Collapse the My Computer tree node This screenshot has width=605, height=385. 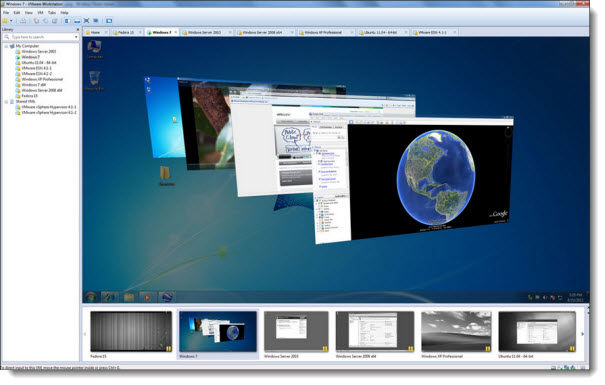pyautogui.click(x=6, y=46)
